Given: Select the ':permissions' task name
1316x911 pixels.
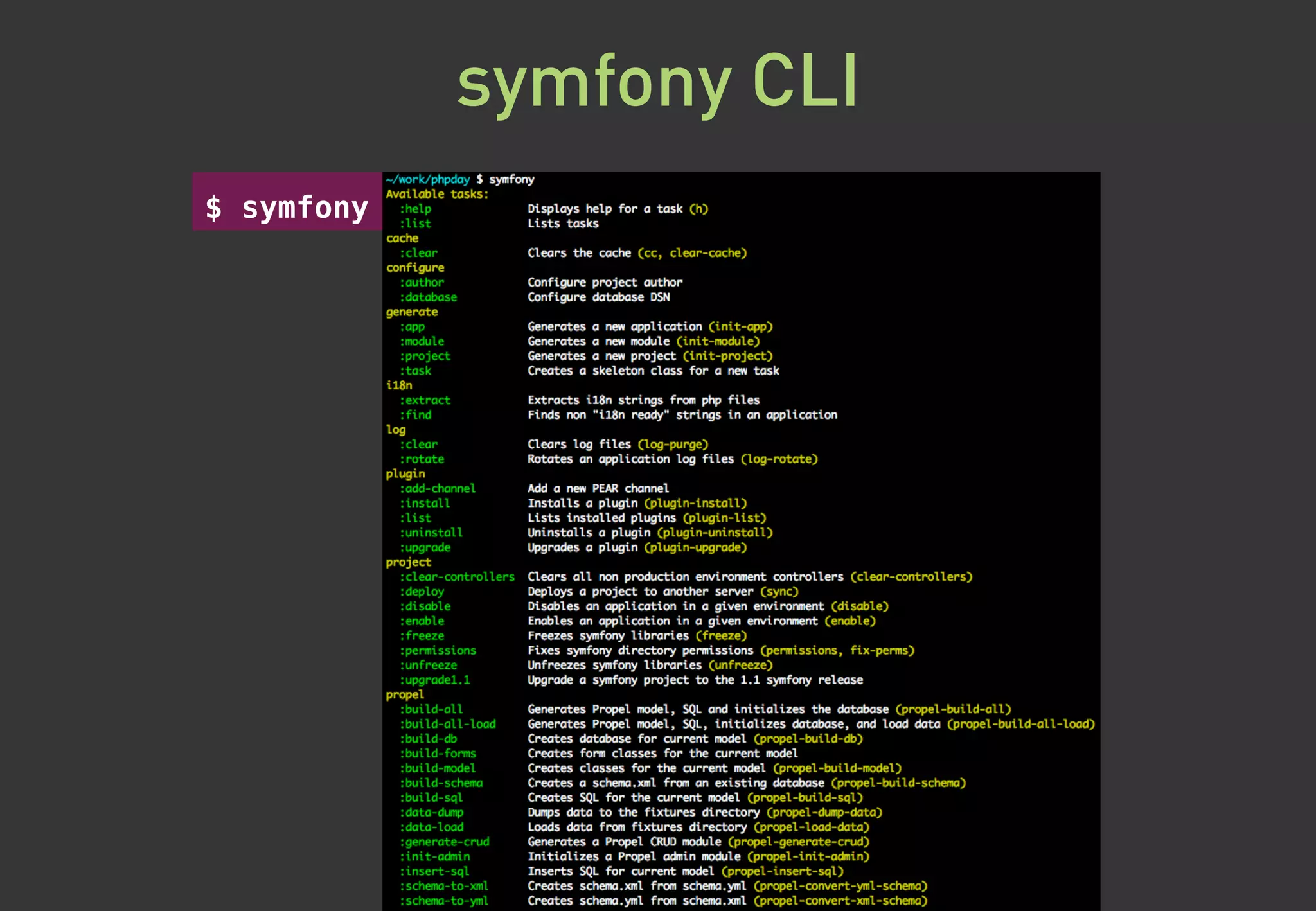Looking at the screenshot, I should pos(438,651).
